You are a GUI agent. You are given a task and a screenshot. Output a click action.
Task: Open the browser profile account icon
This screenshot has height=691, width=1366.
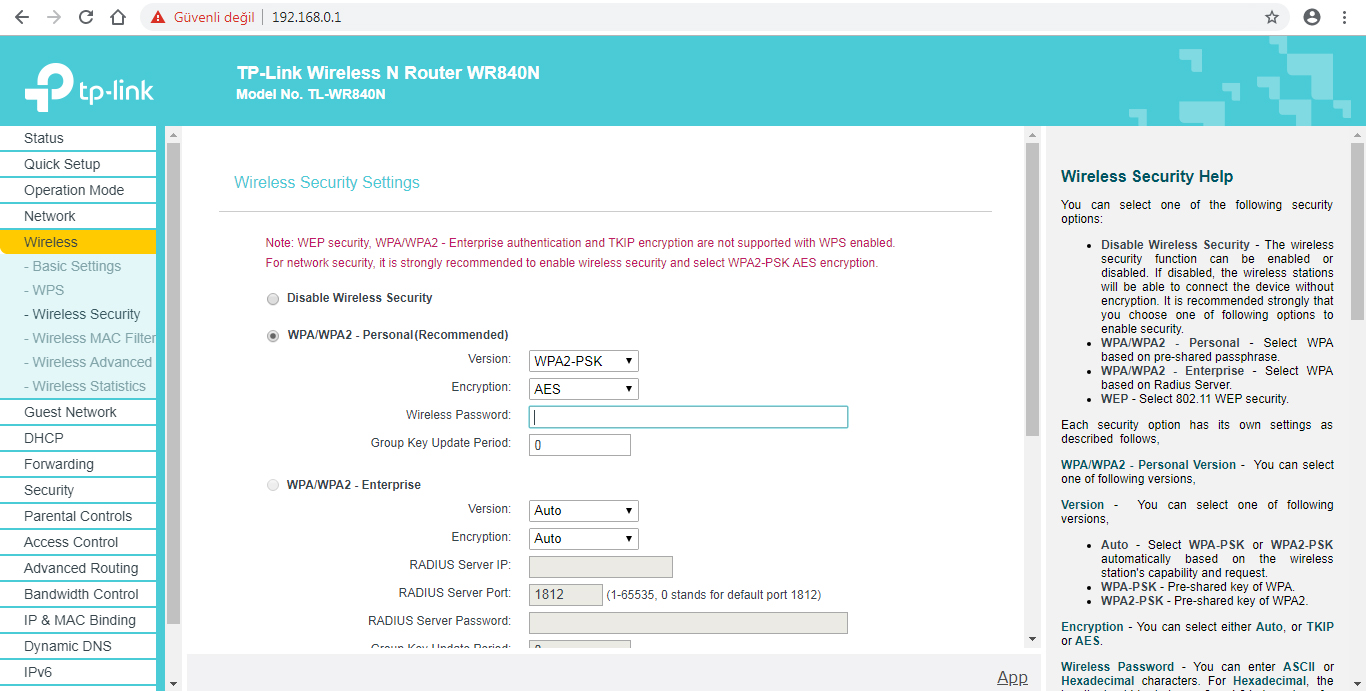[1312, 17]
